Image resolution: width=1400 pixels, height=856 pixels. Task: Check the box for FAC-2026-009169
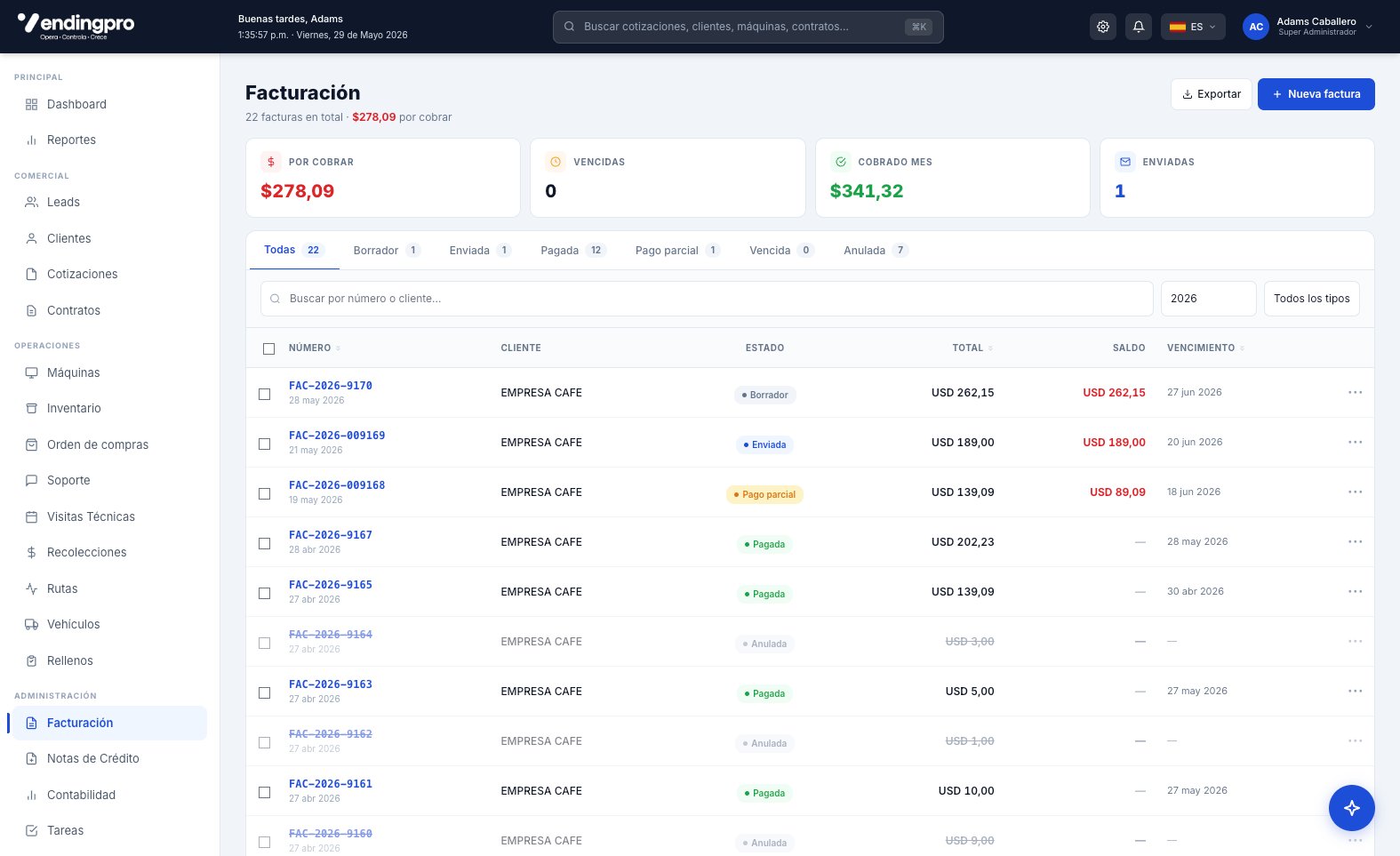tap(264, 444)
